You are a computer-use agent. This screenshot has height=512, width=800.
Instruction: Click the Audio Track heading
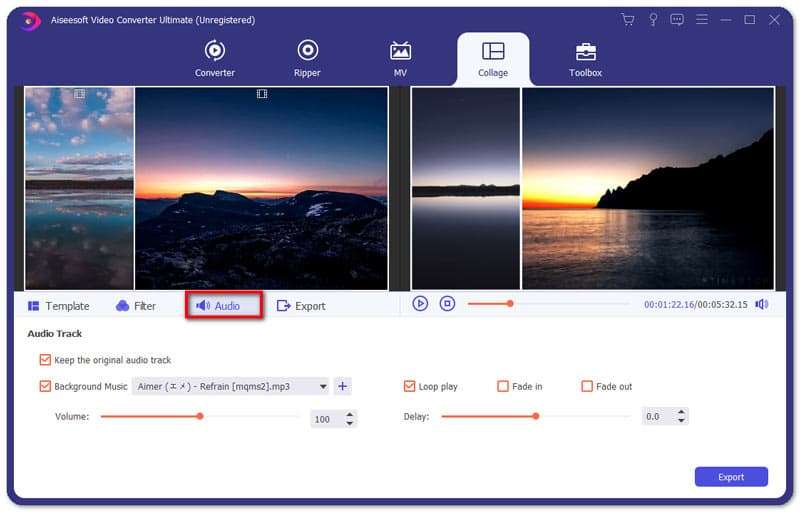coord(55,334)
